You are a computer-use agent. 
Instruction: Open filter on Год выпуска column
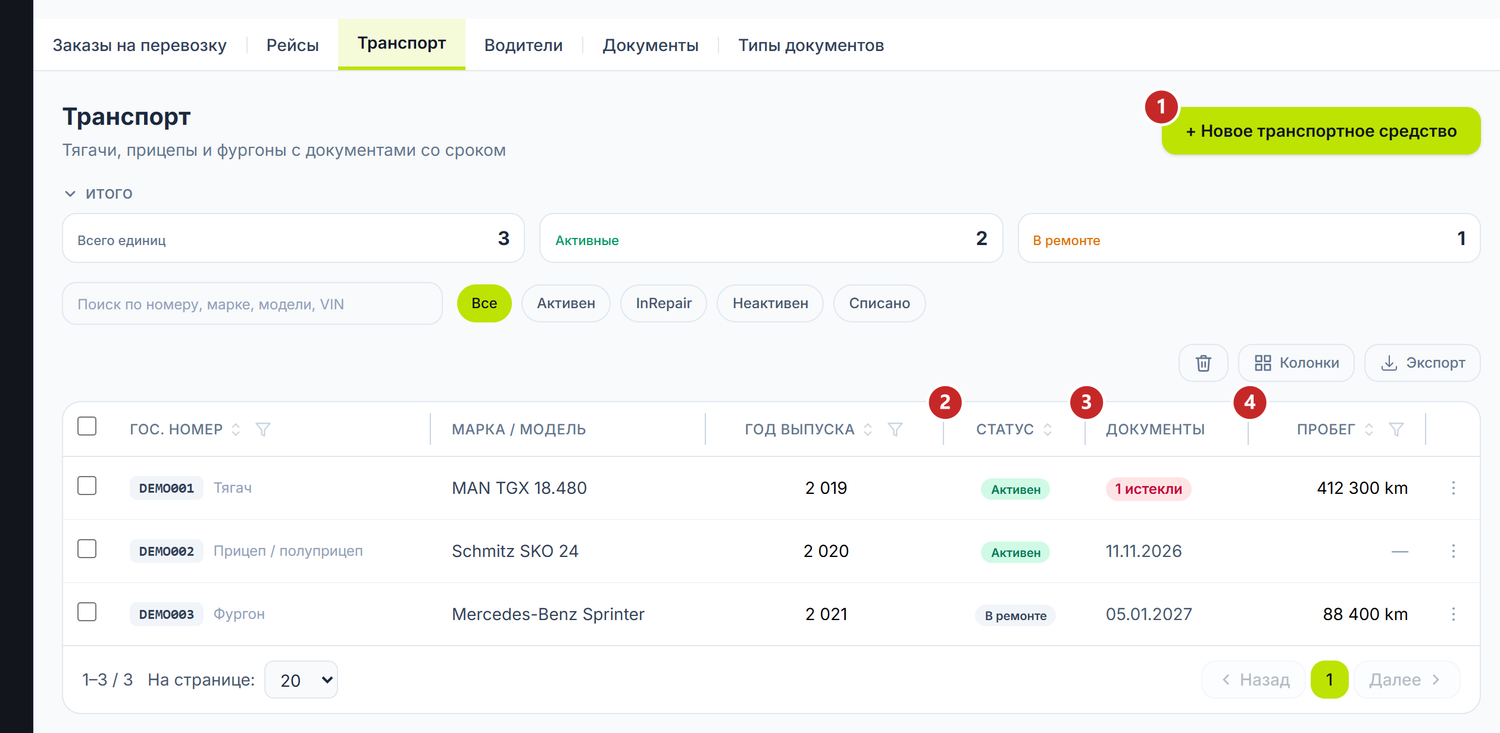coord(895,430)
